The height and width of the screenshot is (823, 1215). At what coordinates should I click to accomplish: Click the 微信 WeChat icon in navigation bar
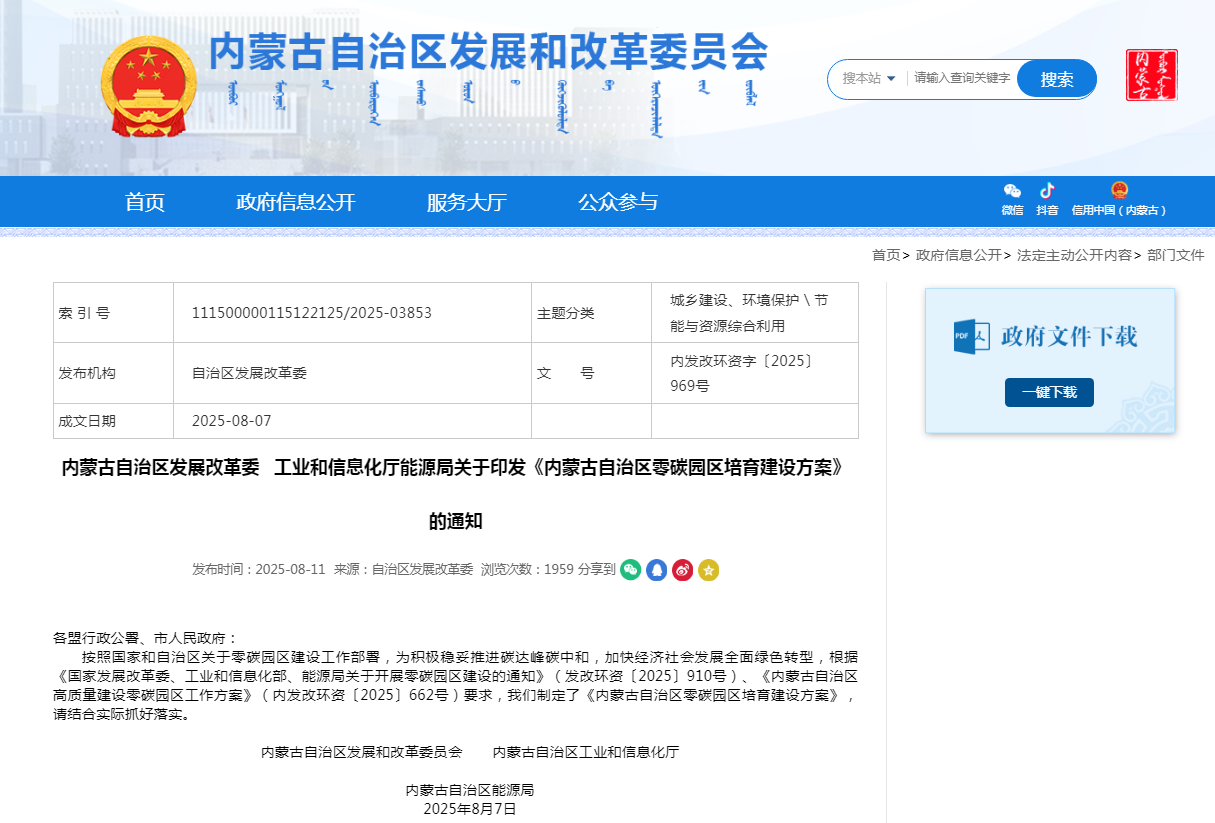point(1011,192)
